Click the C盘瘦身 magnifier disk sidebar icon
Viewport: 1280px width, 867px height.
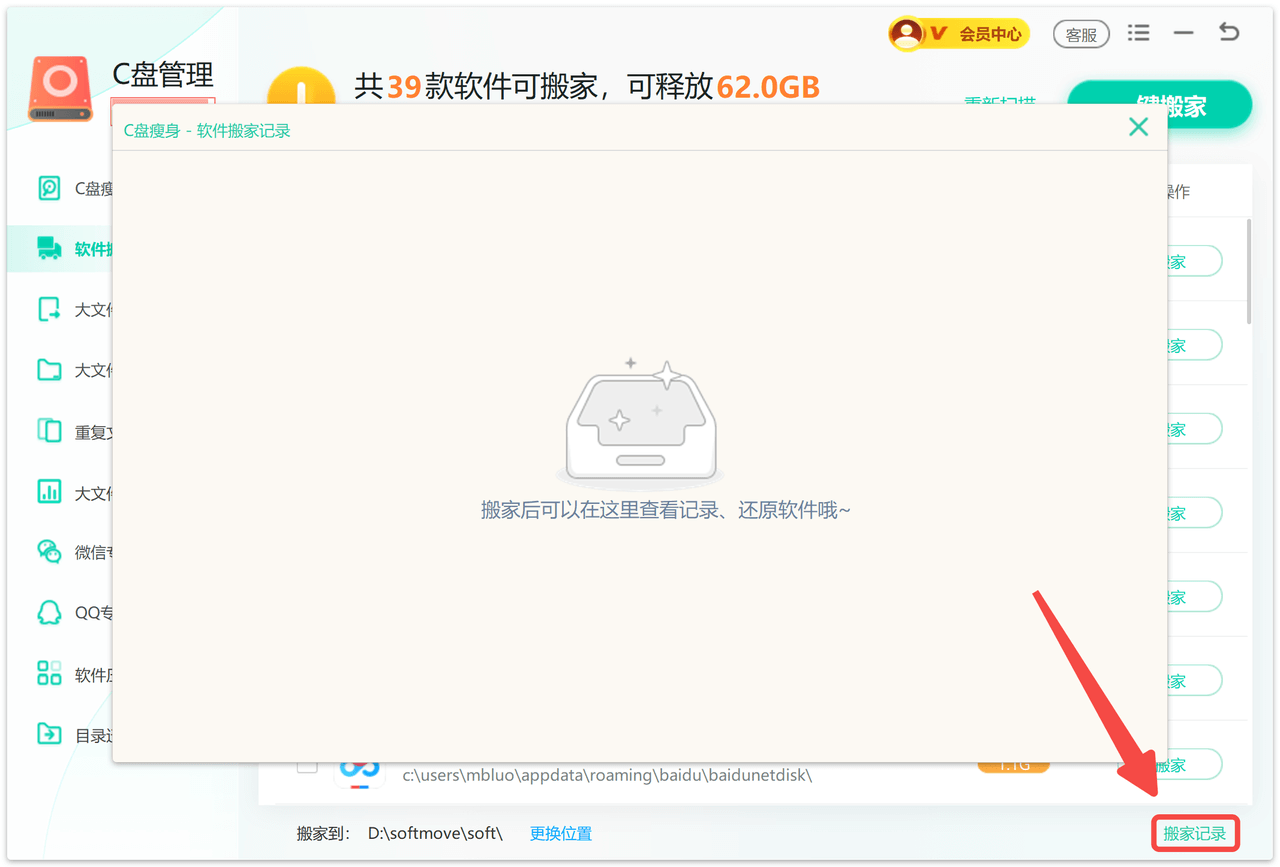pos(49,188)
